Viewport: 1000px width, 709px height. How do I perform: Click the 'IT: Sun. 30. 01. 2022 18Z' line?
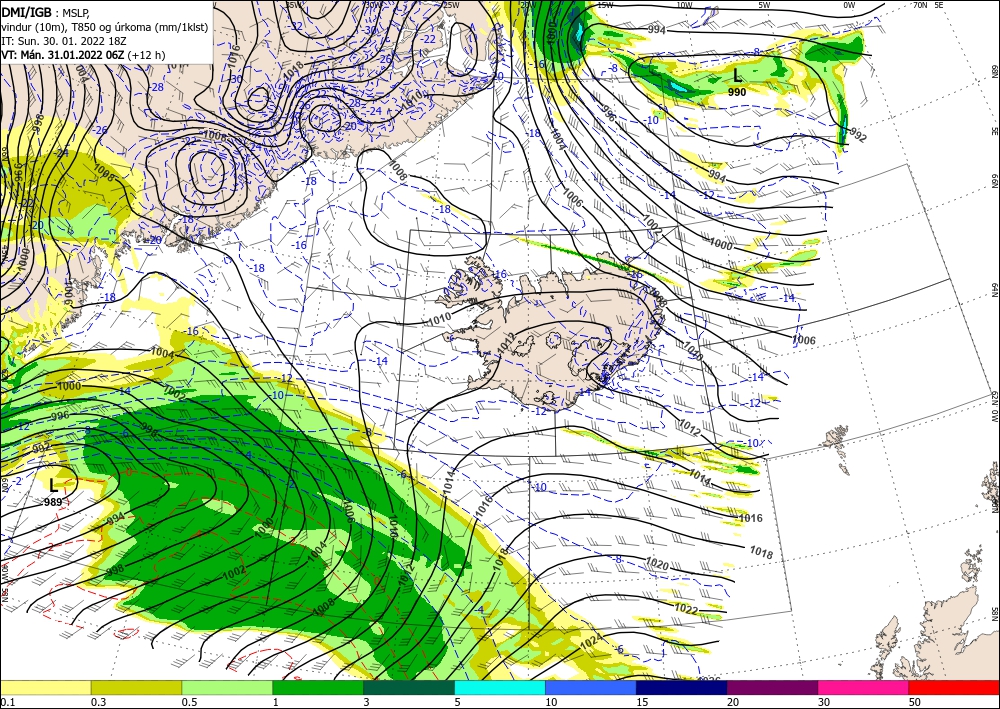coord(62,40)
